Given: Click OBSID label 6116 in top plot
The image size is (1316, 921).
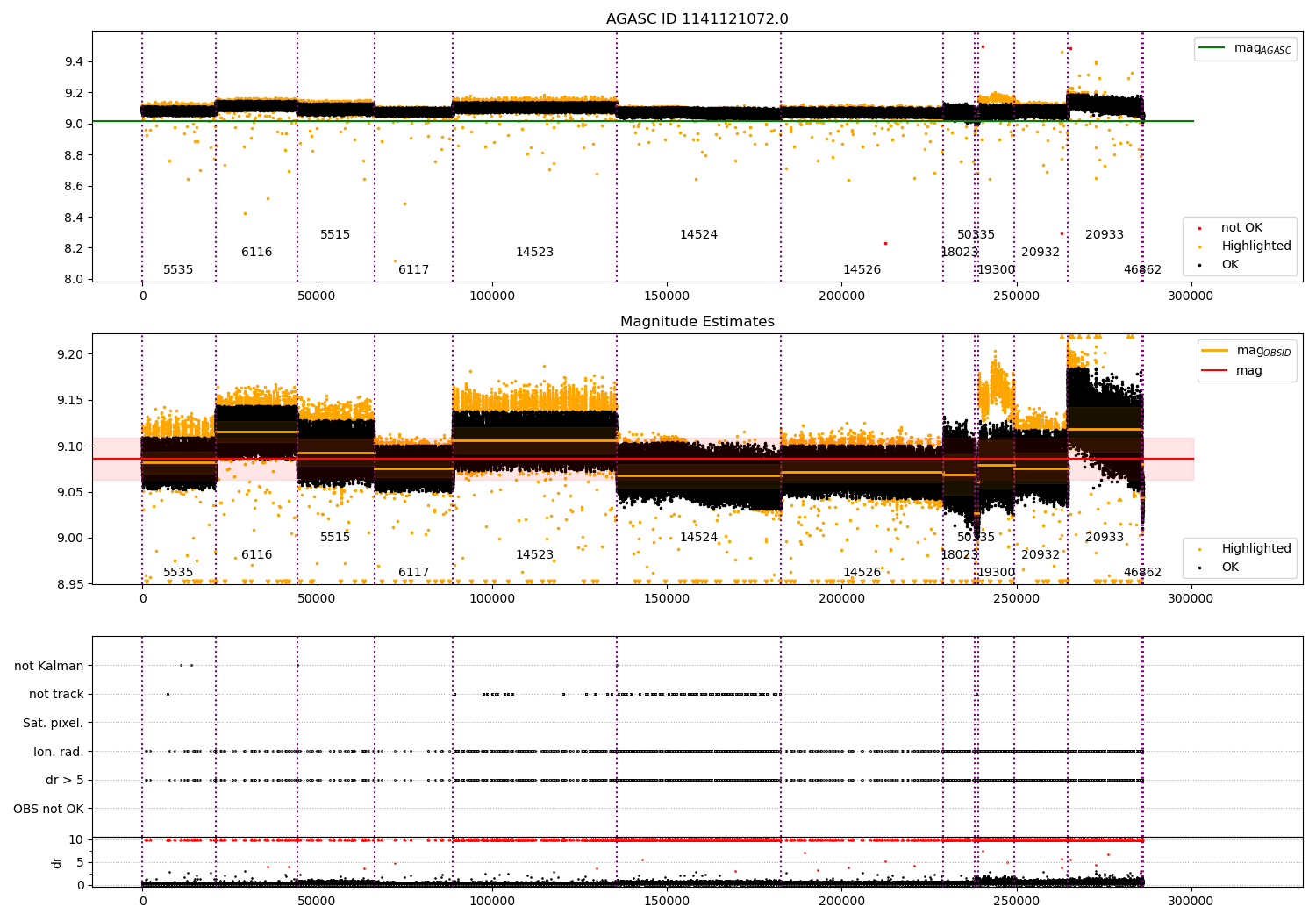Looking at the screenshot, I should tap(257, 253).
